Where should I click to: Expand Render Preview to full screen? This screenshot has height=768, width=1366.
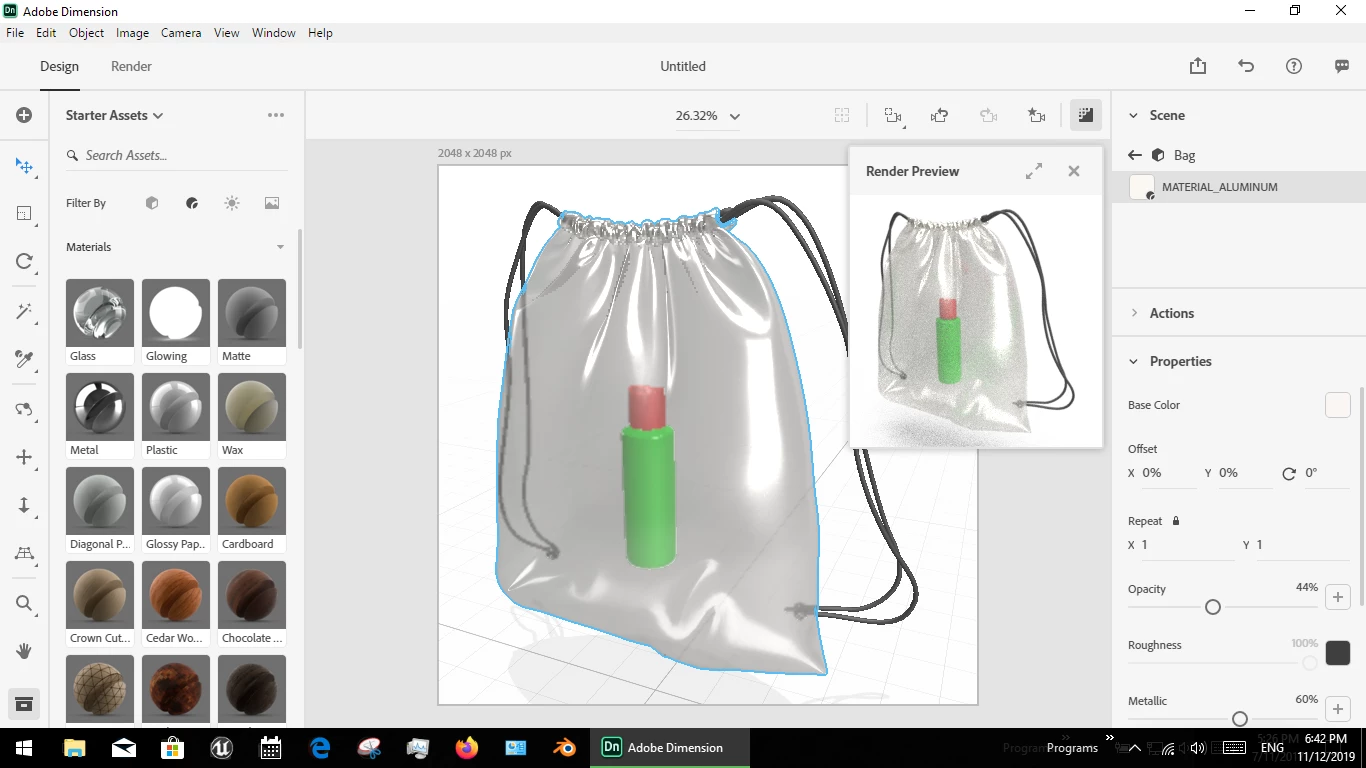pyautogui.click(x=1034, y=171)
